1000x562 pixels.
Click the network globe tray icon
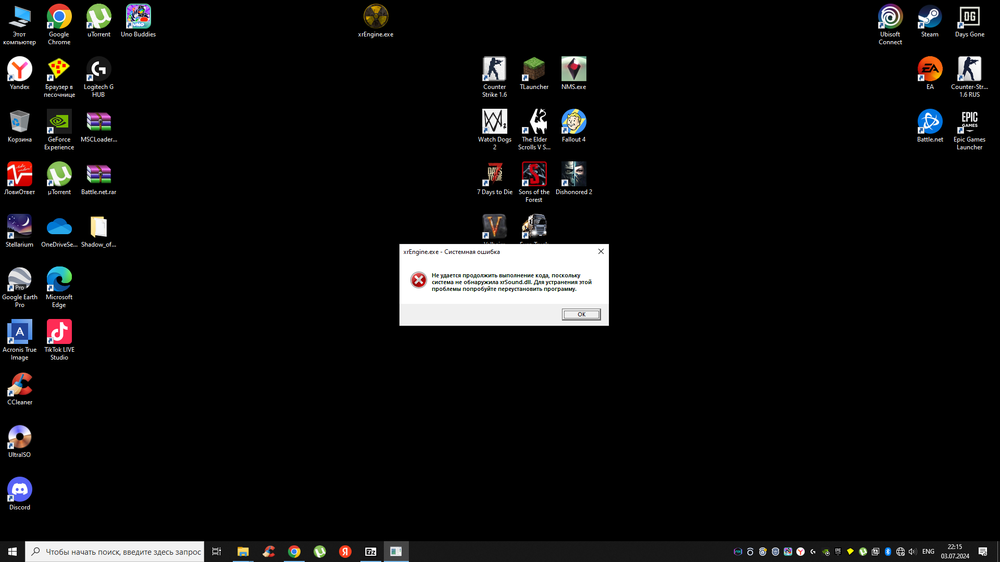pyautogui.click(x=901, y=552)
